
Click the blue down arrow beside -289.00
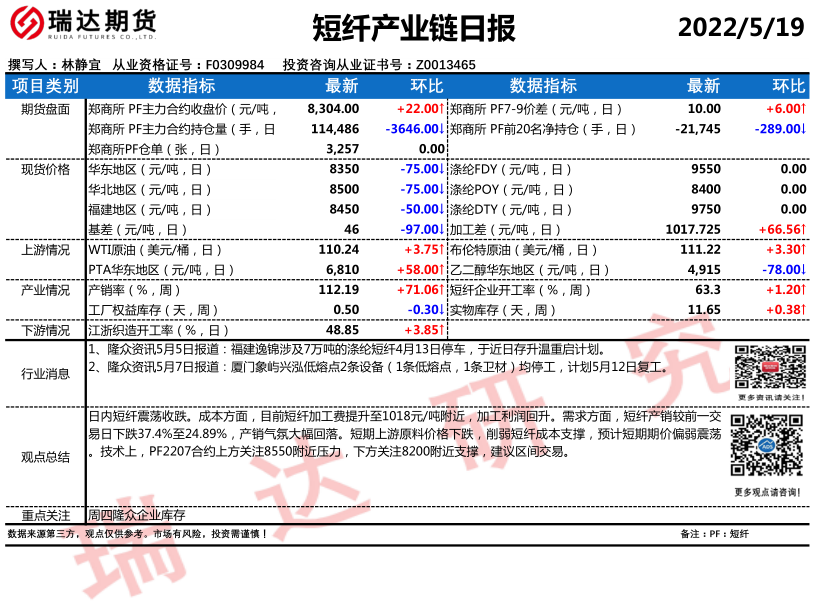coord(803,129)
